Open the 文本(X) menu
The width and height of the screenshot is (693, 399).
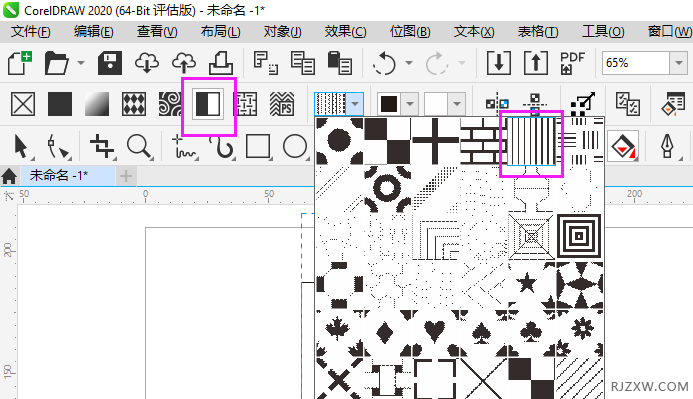coord(474,31)
